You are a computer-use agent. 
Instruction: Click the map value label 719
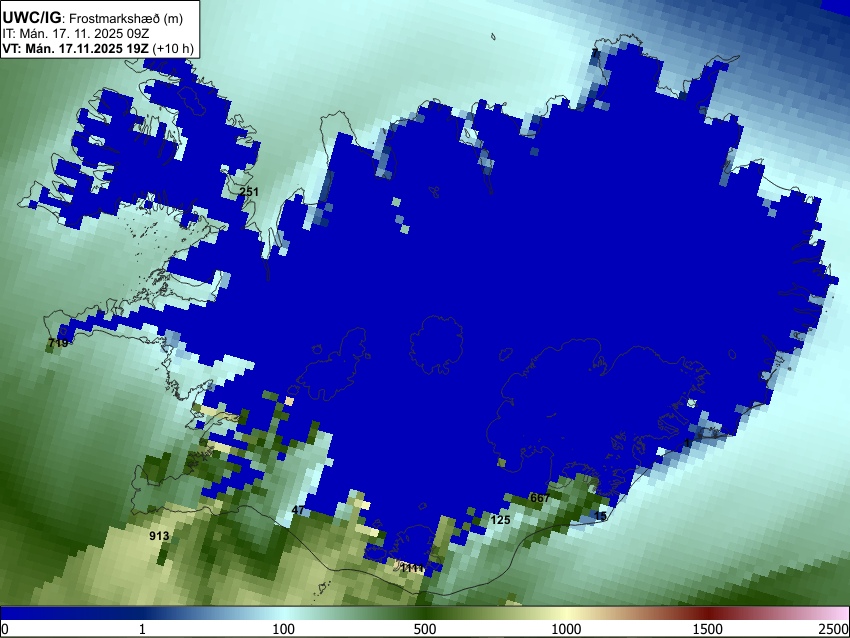tap(58, 343)
